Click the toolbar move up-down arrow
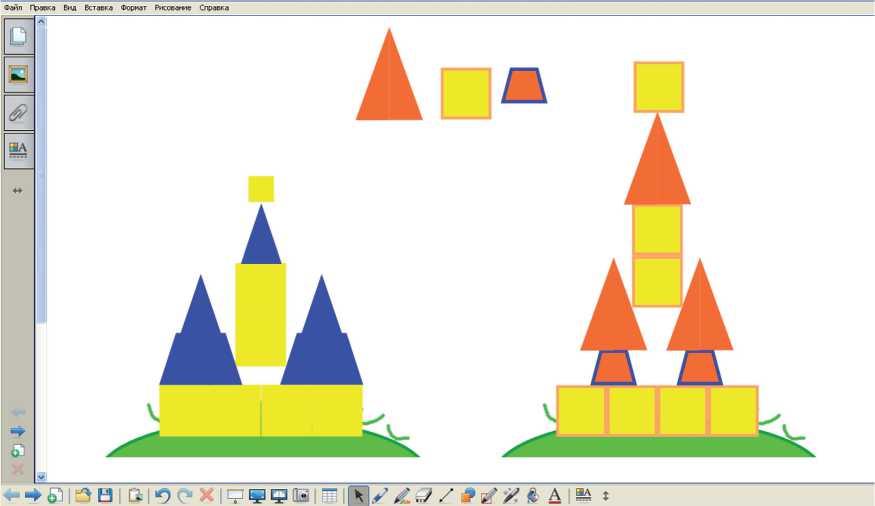875x506 pixels. pyautogui.click(x=606, y=495)
